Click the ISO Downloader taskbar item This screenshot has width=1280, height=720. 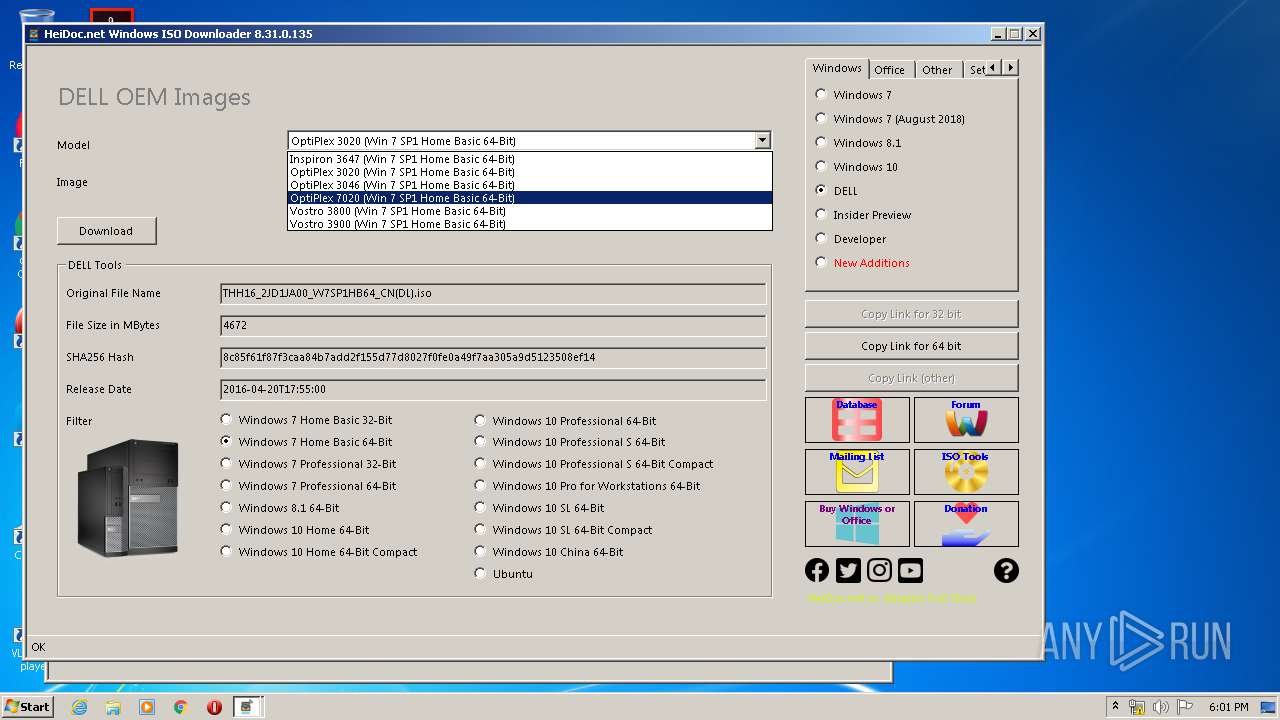[x=248, y=707]
